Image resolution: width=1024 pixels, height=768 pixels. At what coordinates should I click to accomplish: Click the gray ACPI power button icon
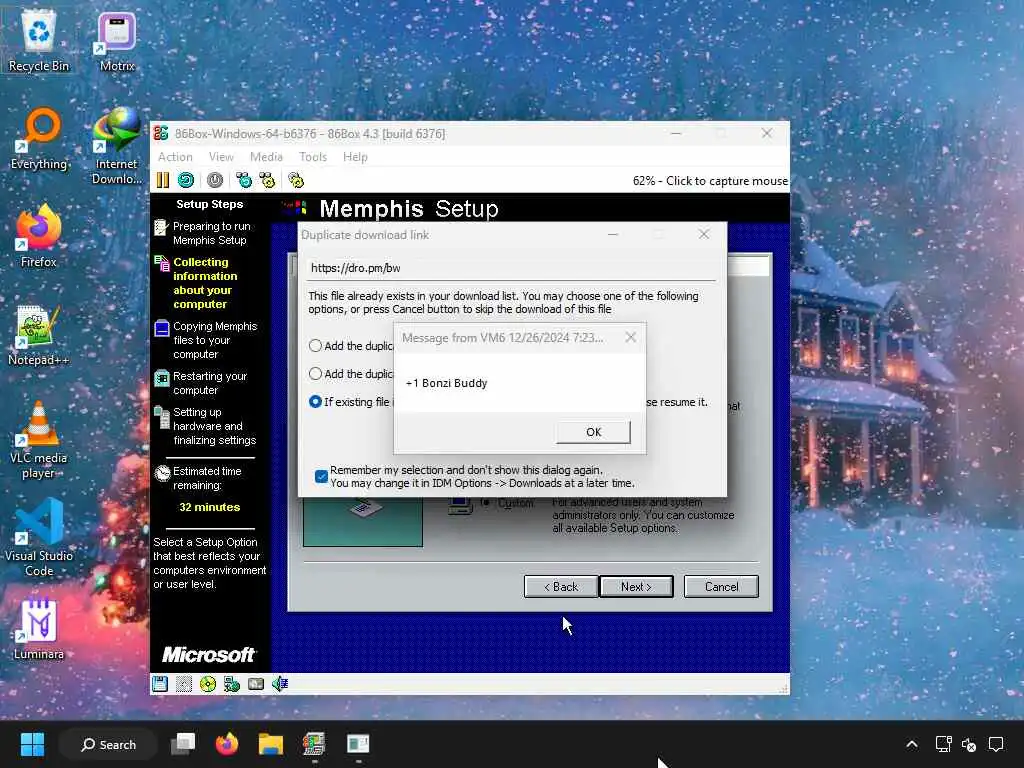coord(215,180)
